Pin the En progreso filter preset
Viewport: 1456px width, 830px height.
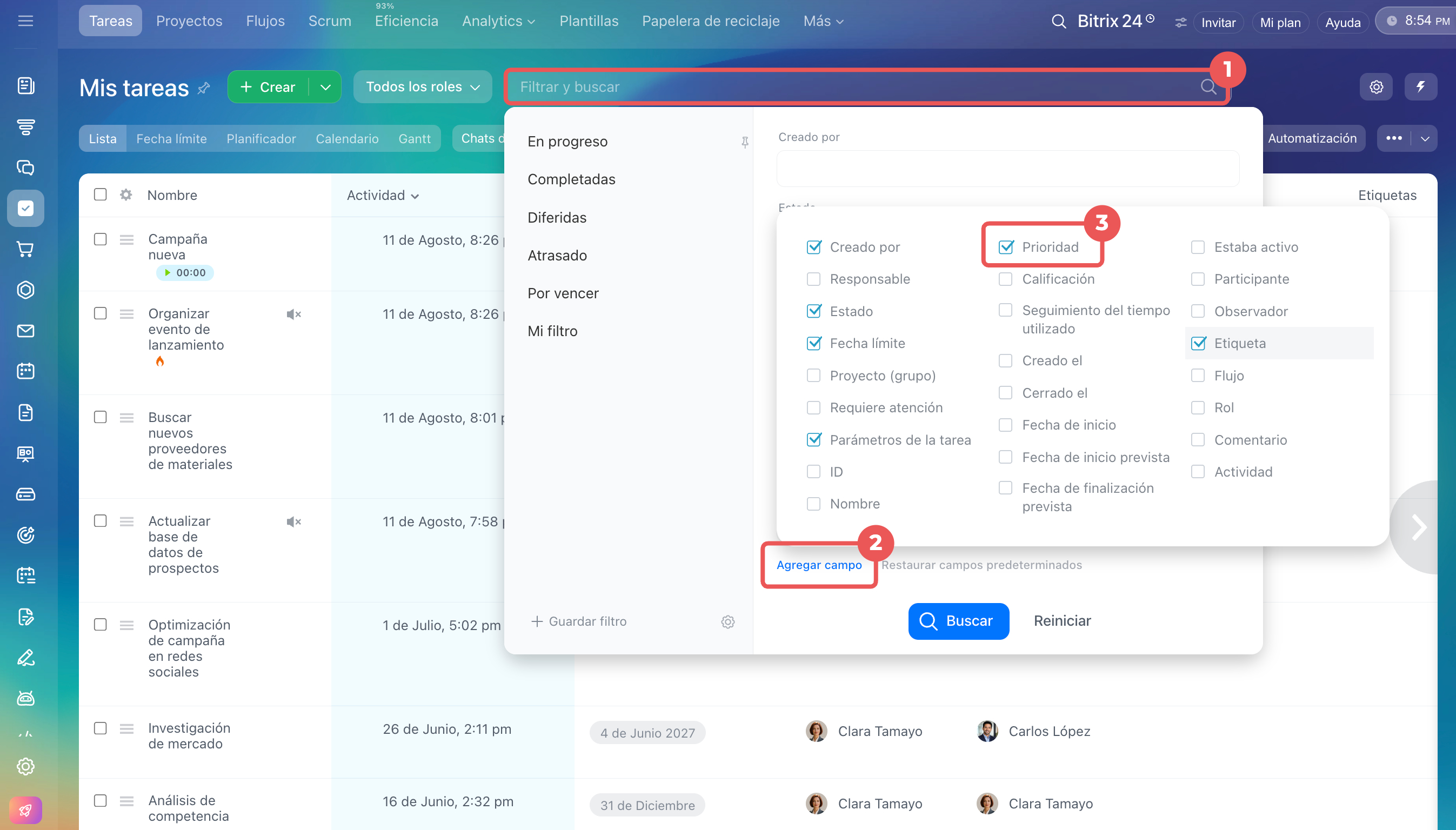pyautogui.click(x=745, y=142)
